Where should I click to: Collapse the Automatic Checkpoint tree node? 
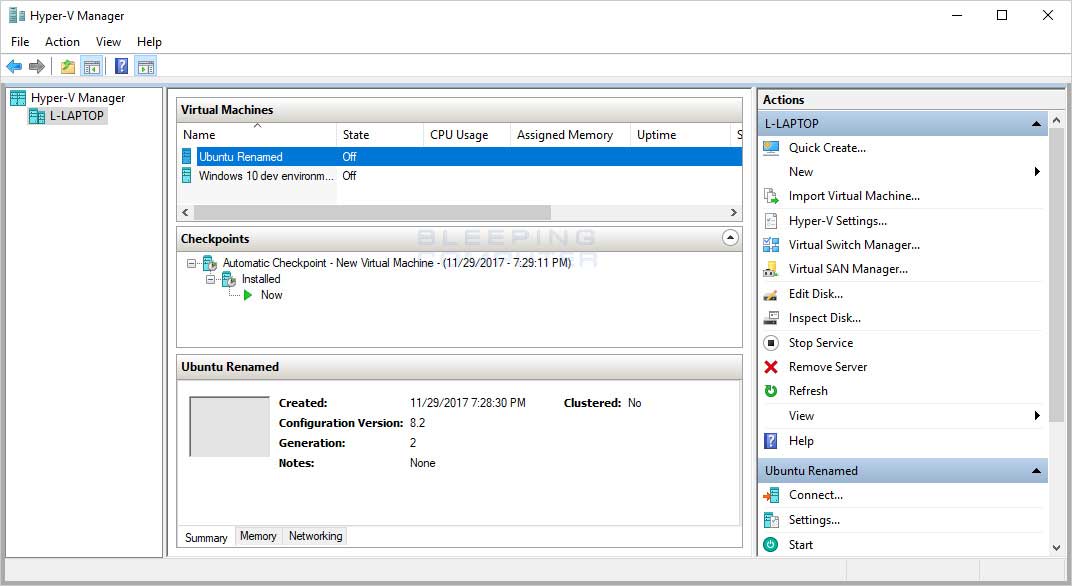point(191,263)
